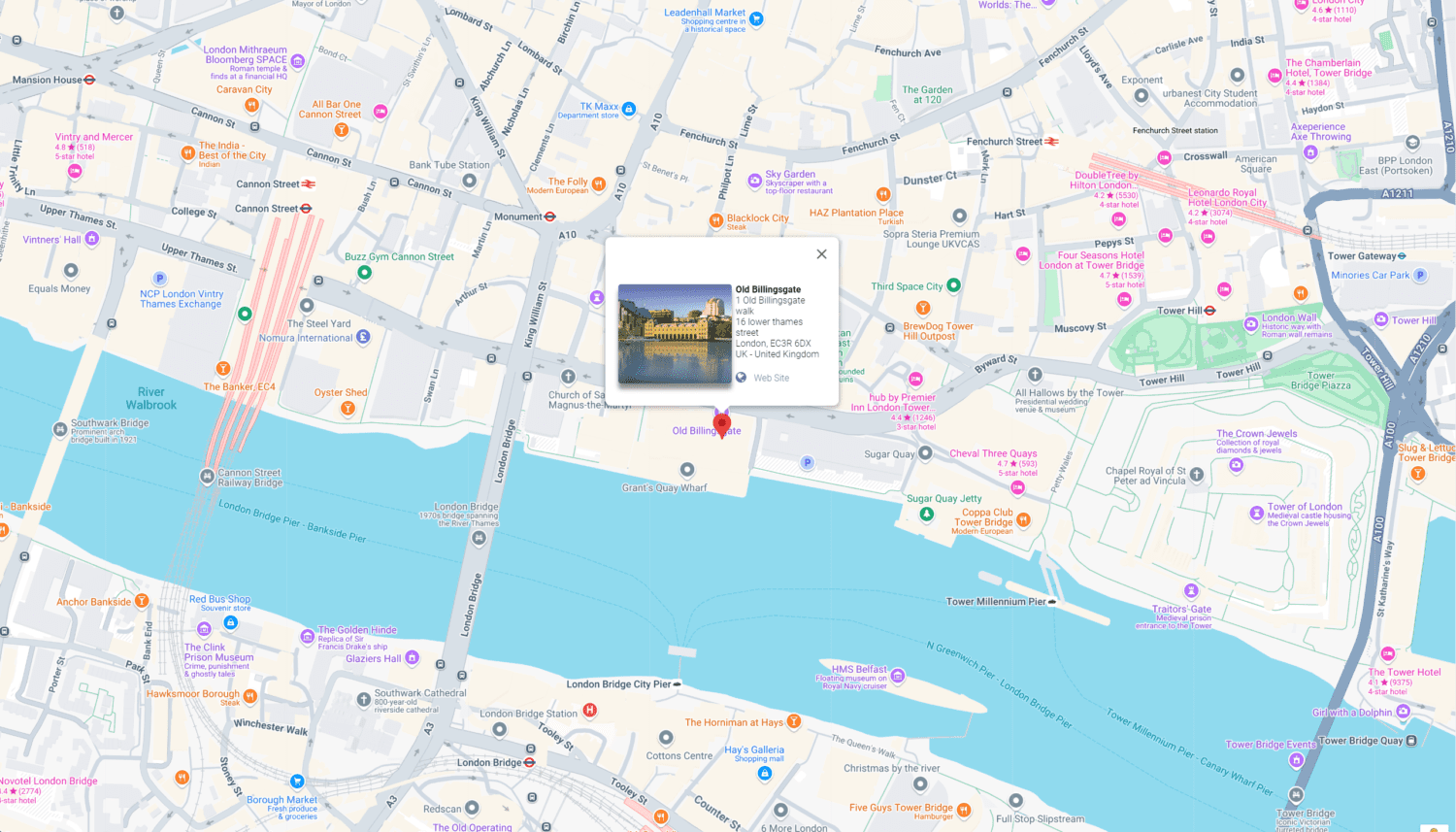Image resolution: width=1456 pixels, height=832 pixels.
Task: Click the Leadenhall Market shopping icon
Action: click(756, 18)
